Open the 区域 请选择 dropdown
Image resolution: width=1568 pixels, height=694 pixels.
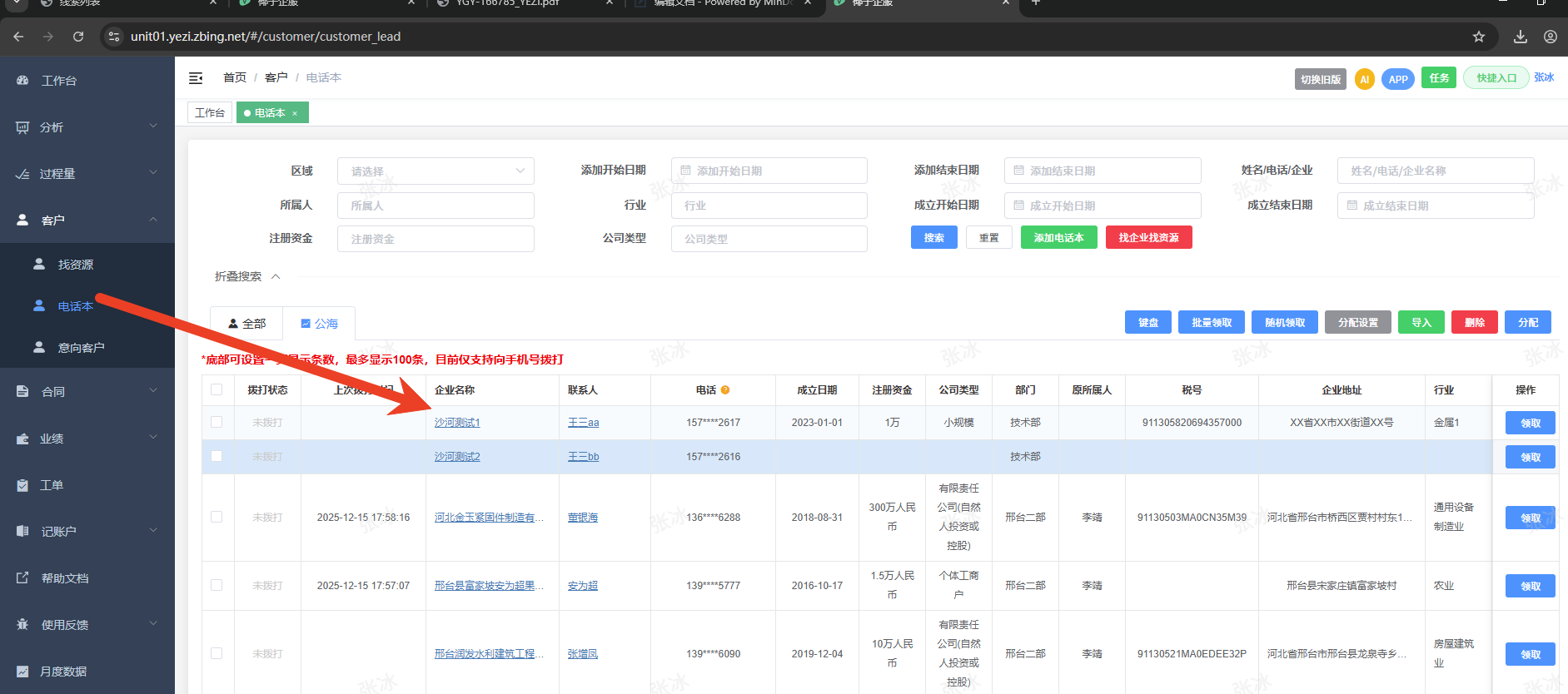tap(436, 171)
